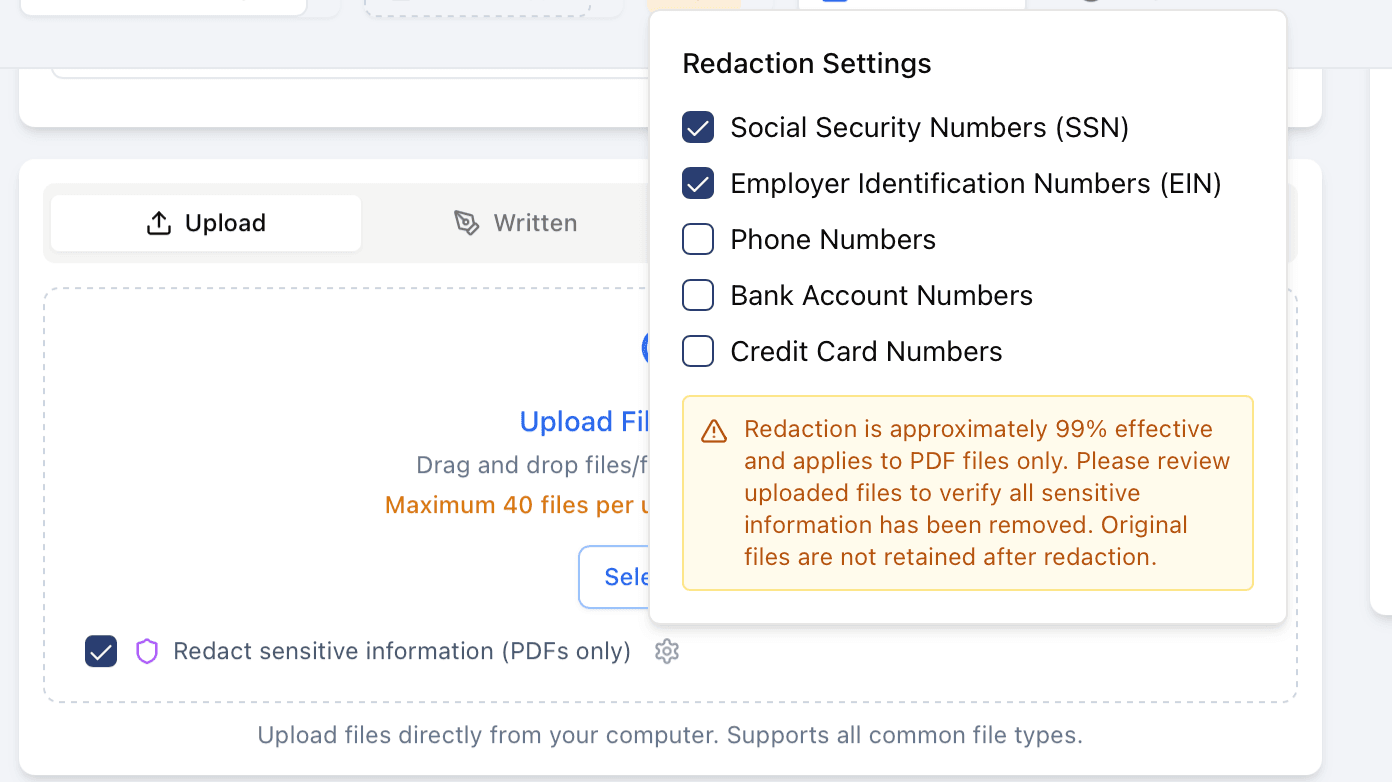Click the shield icon next to redact option
The image size is (1392, 782).
point(147,651)
